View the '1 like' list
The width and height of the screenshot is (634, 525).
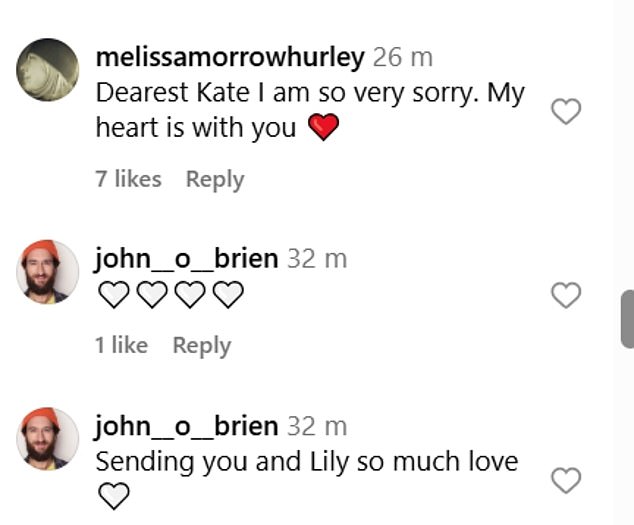tap(121, 345)
